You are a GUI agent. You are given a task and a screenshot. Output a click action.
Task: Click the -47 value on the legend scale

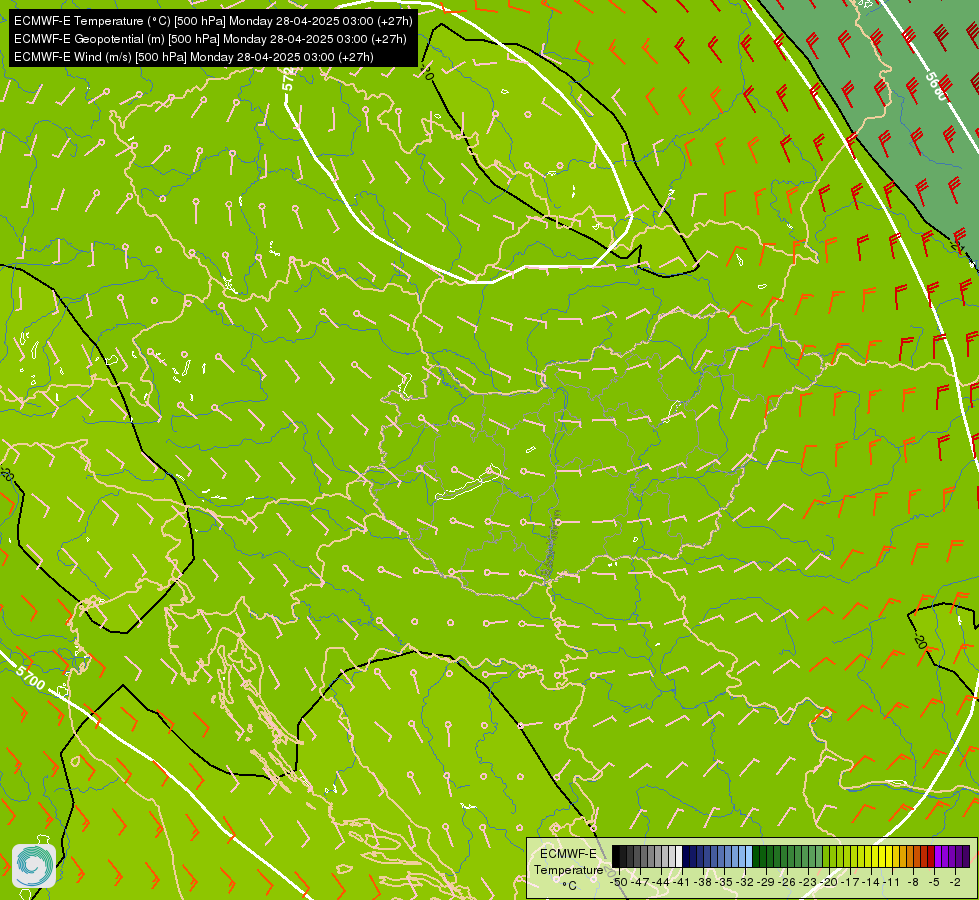[x=641, y=882]
